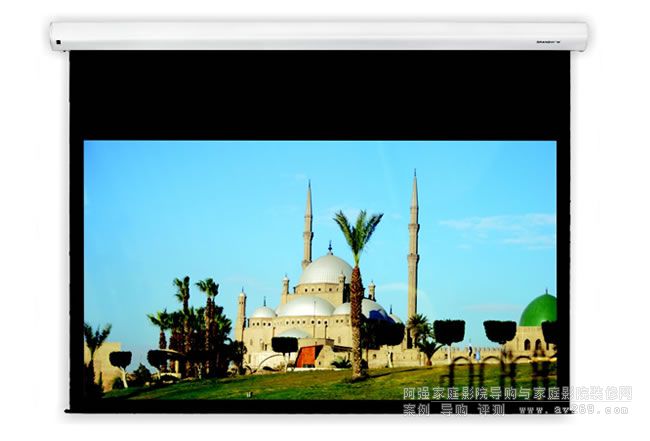This screenshot has height=441, width=650.
Task: Click the 评测 text in watermark
Action: coord(491,409)
